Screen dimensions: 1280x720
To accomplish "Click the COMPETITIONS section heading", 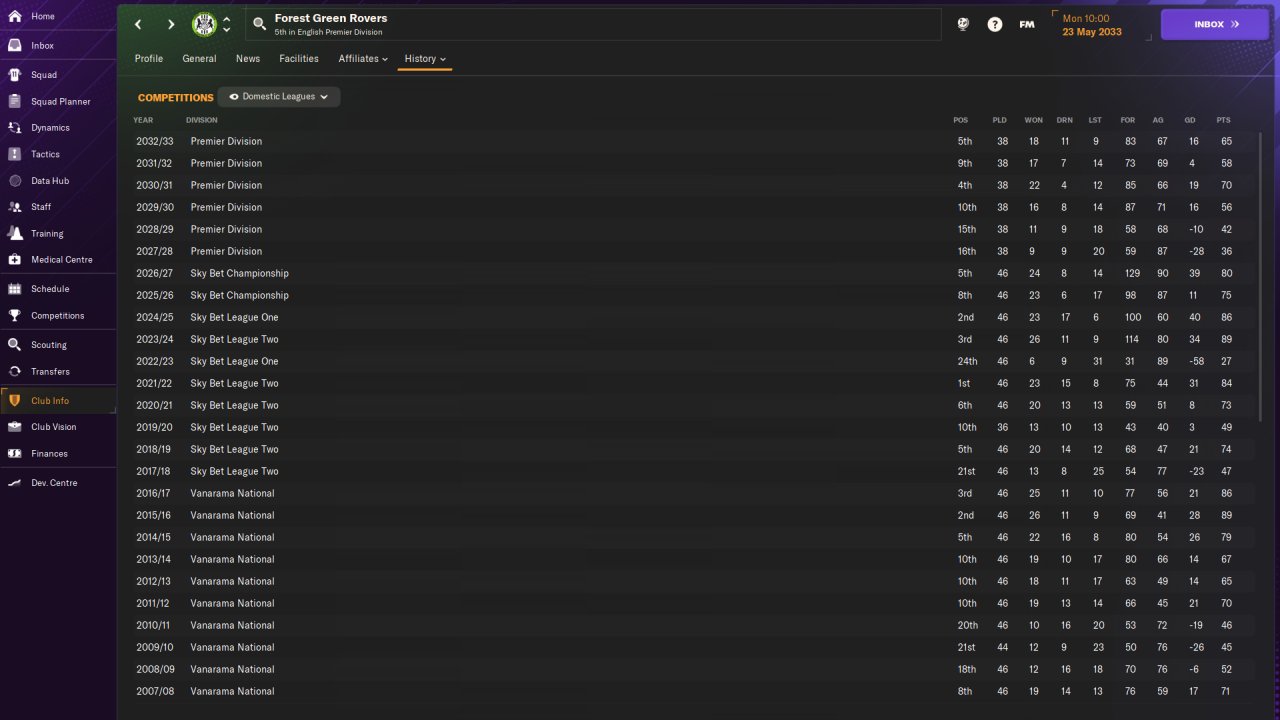I will pyautogui.click(x=176, y=98).
